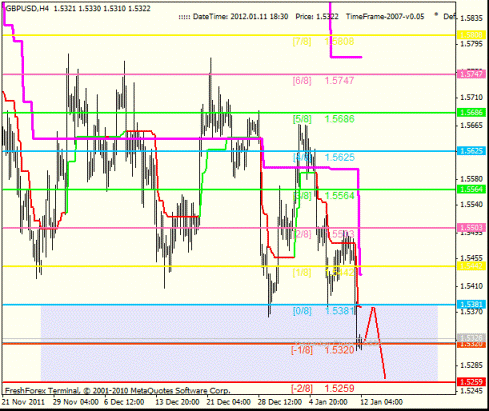Click the 1.5410 price scale tick

[x=471, y=286]
